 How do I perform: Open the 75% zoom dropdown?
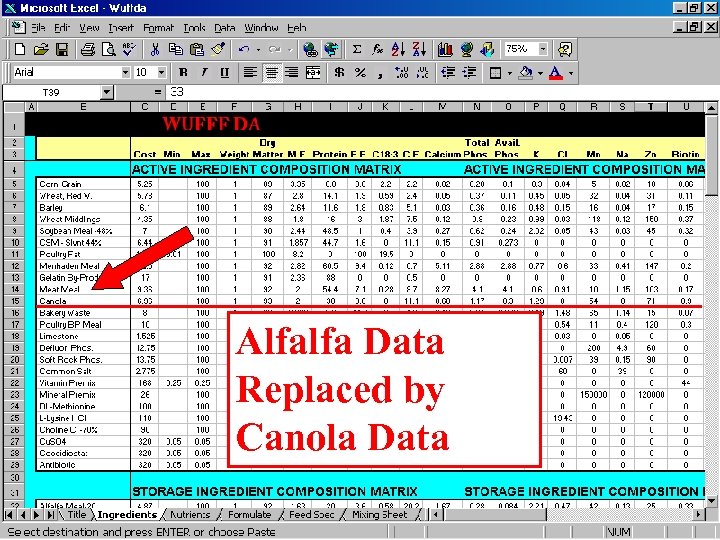543,49
